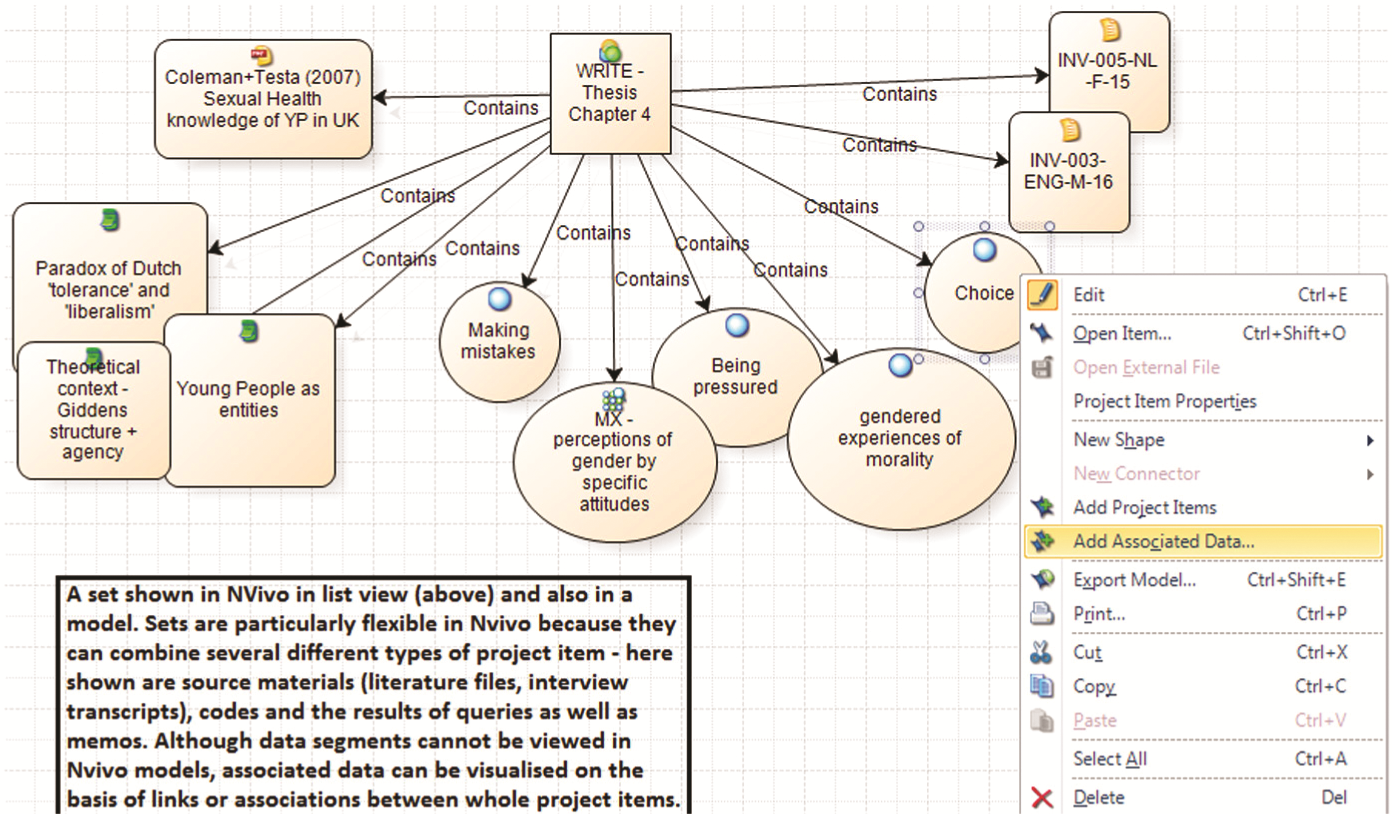
Task: Choose Delete from context menu
Action: 1204,797
